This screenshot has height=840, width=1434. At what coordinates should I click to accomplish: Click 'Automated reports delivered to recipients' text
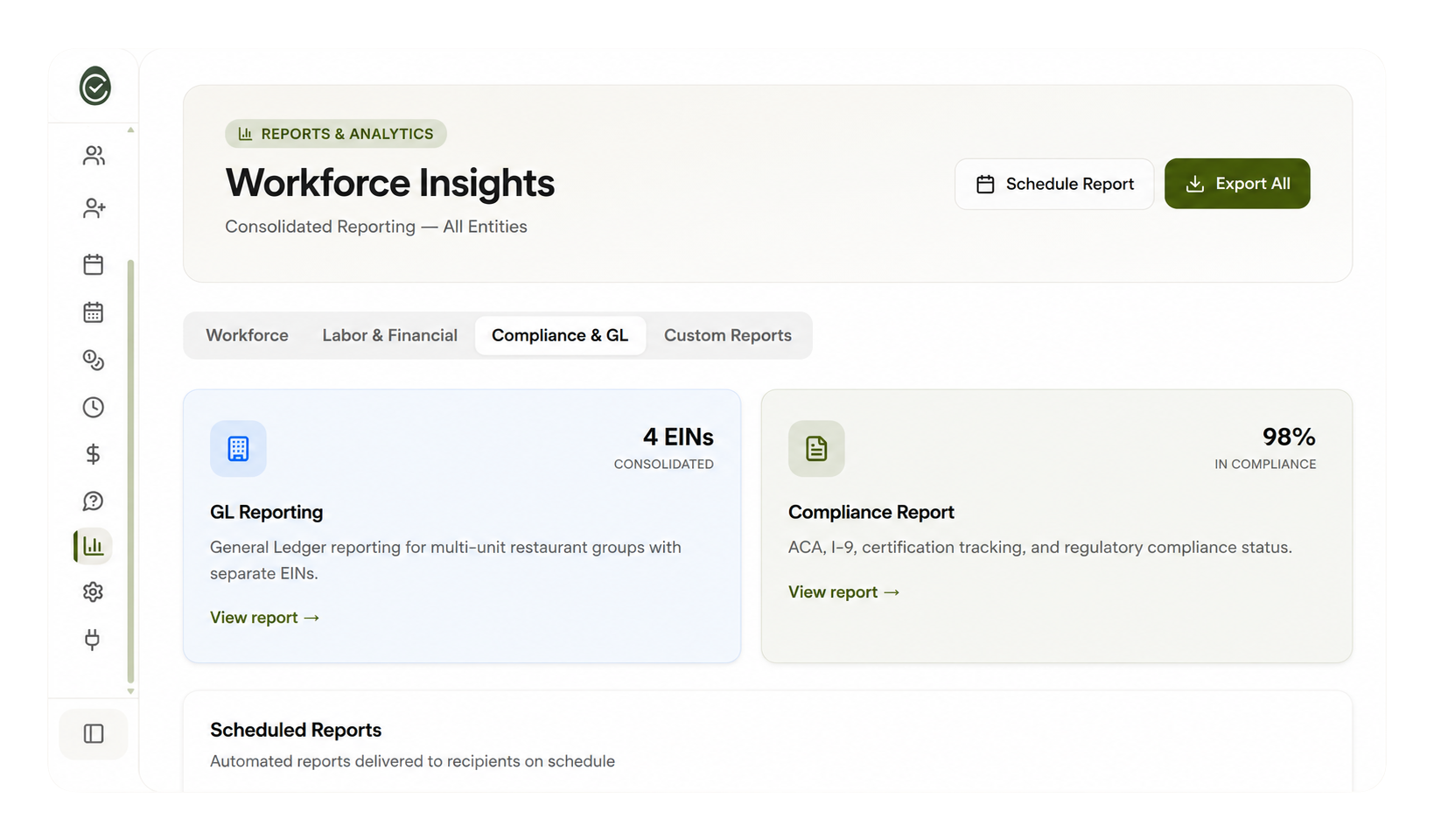412,761
